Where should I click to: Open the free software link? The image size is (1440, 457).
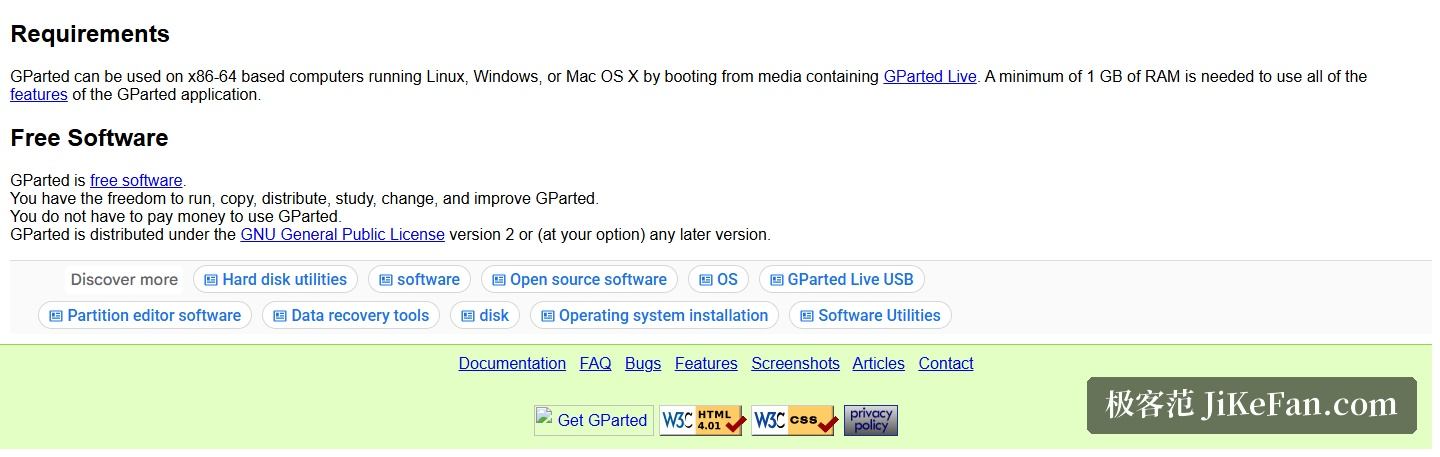[136, 181]
